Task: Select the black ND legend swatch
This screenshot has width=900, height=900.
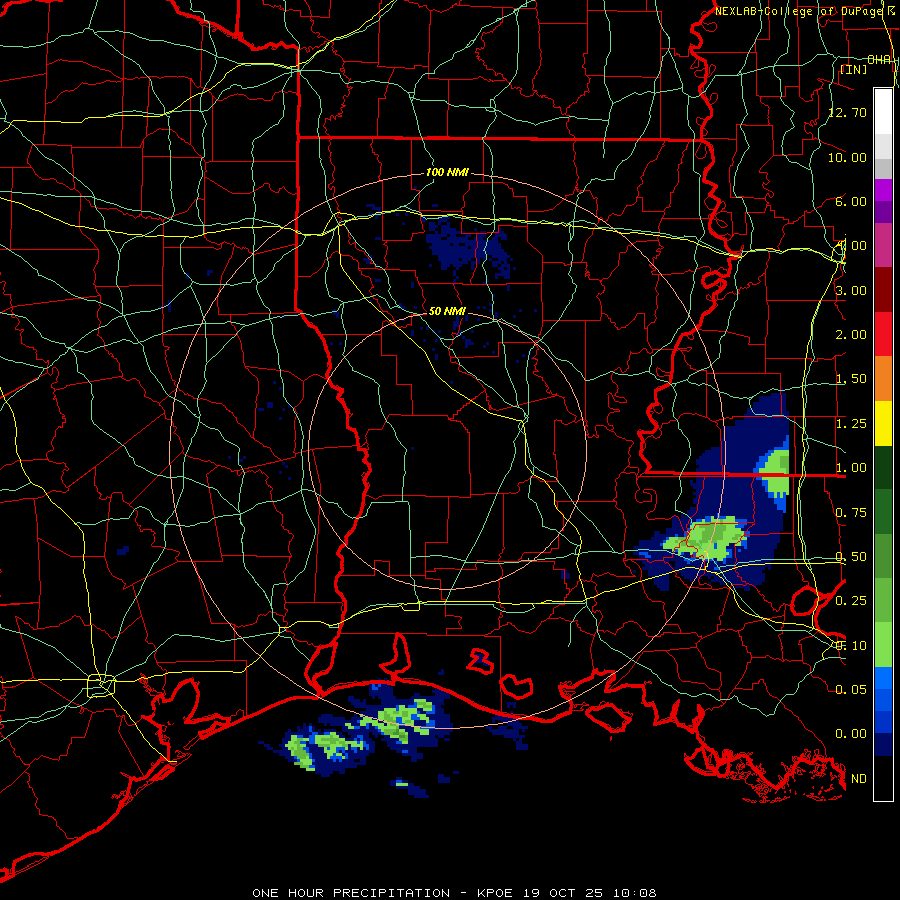Action: click(883, 778)
